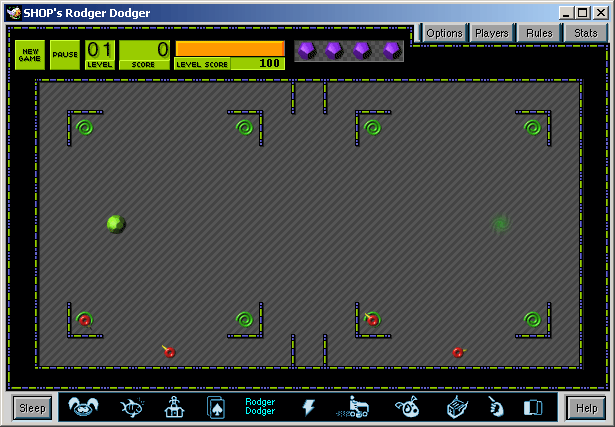Click the second purple gem life indicator

point(335,51)
